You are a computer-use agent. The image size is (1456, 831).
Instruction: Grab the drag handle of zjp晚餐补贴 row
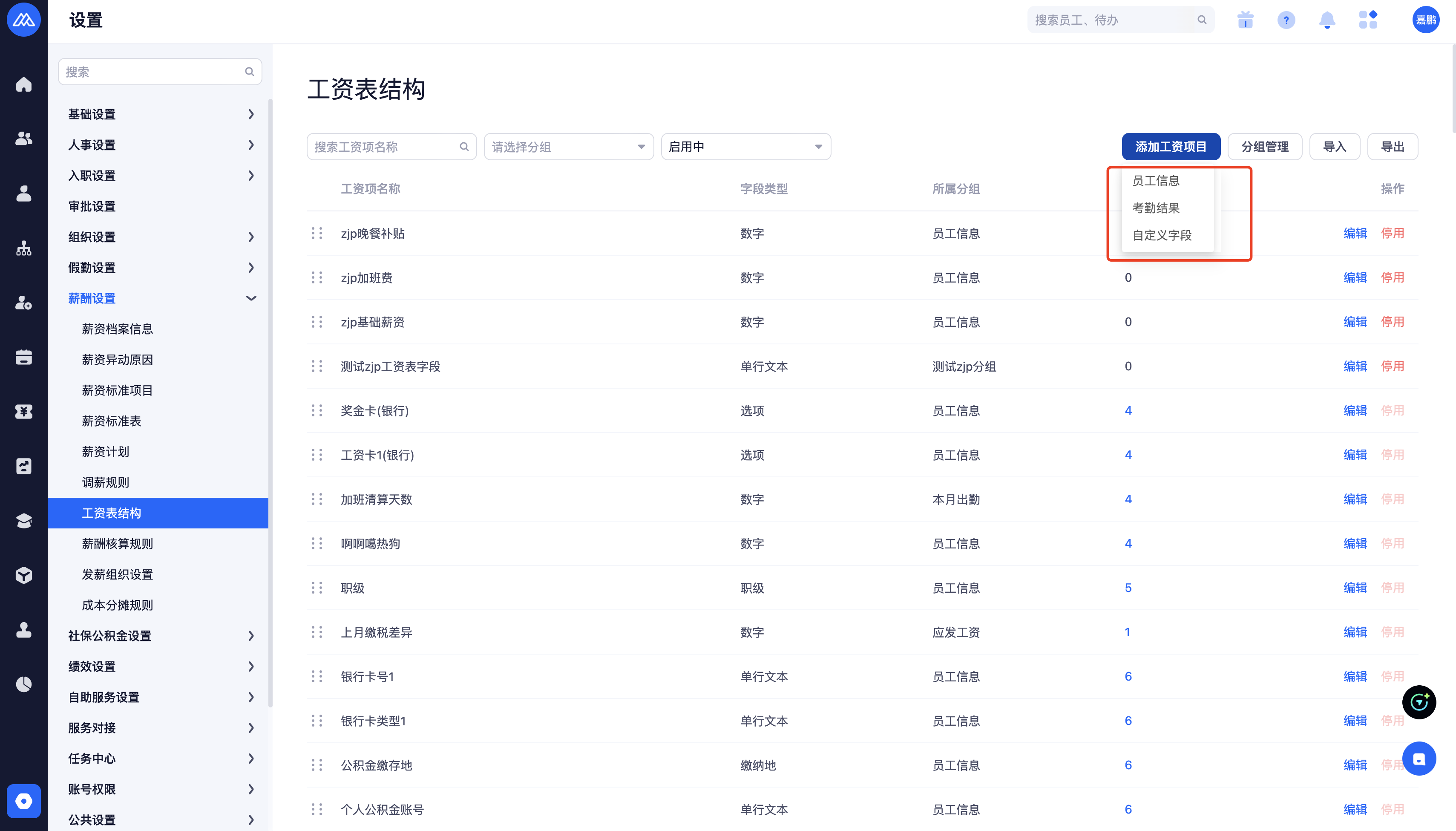click(x=317, y=234)
